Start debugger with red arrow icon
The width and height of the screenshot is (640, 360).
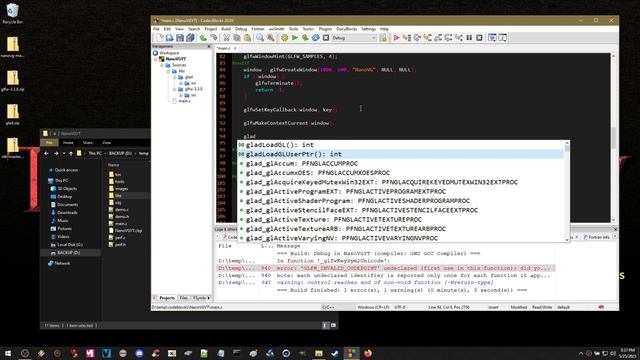coord(396,38)
